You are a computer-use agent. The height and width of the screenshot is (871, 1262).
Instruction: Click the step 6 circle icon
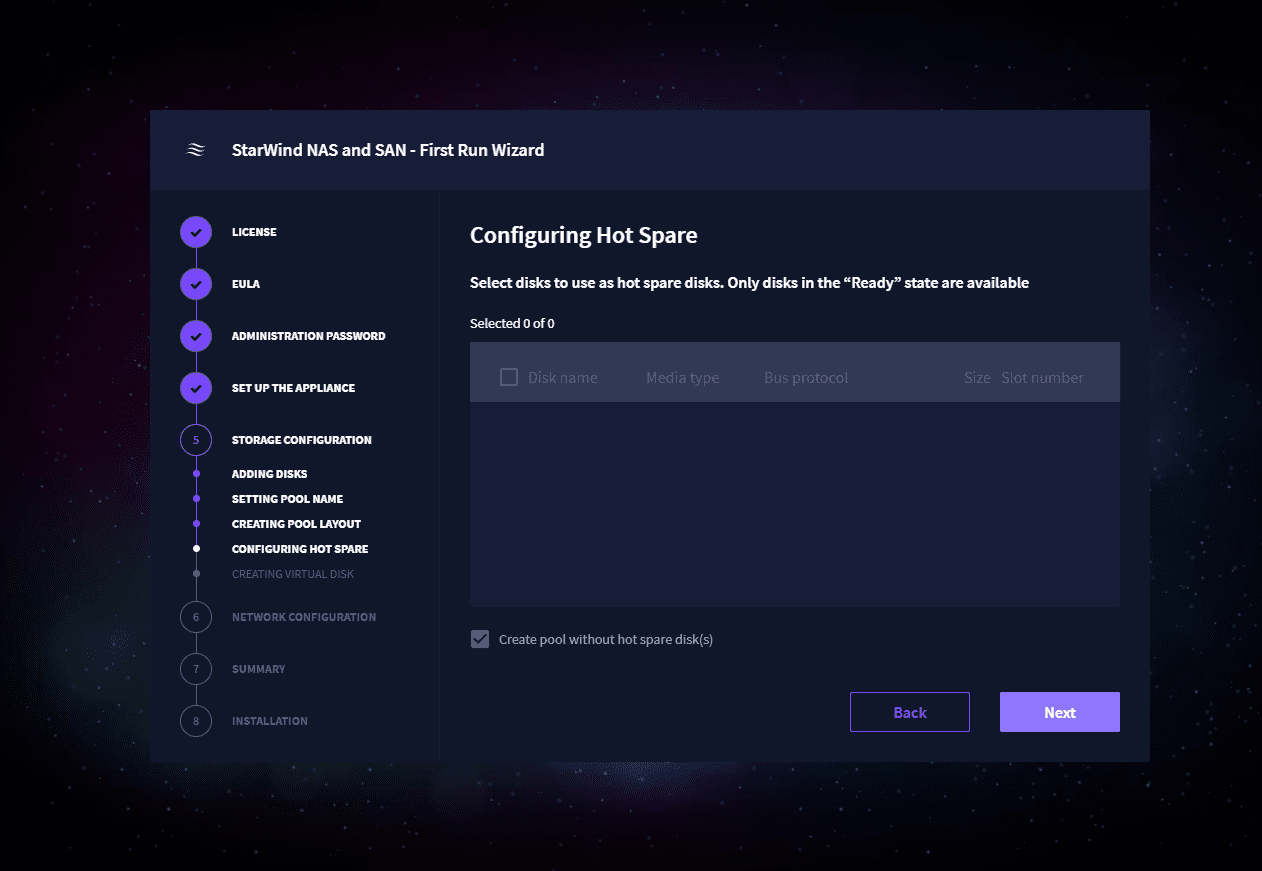click(196, 617)
